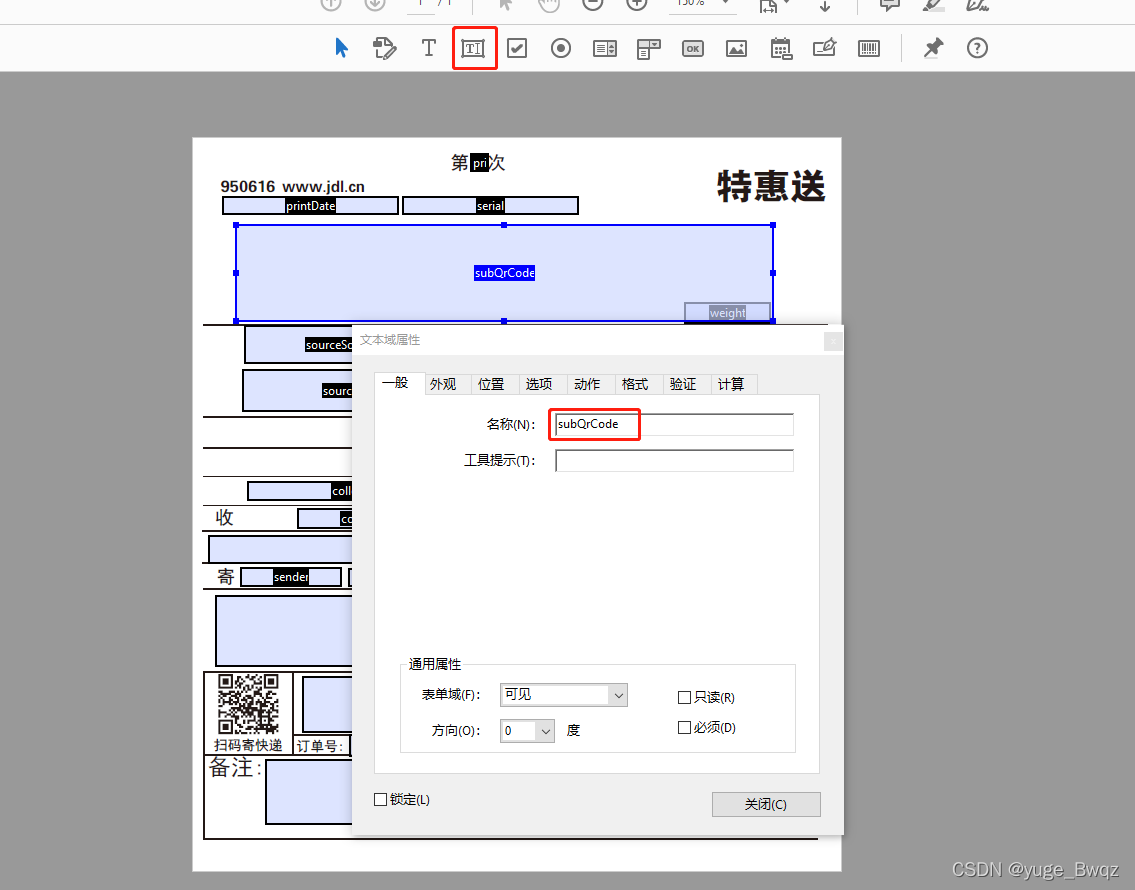Insert a barcode field from toolbar
Screen dimensions: 1135x890
tap(869, 48)
